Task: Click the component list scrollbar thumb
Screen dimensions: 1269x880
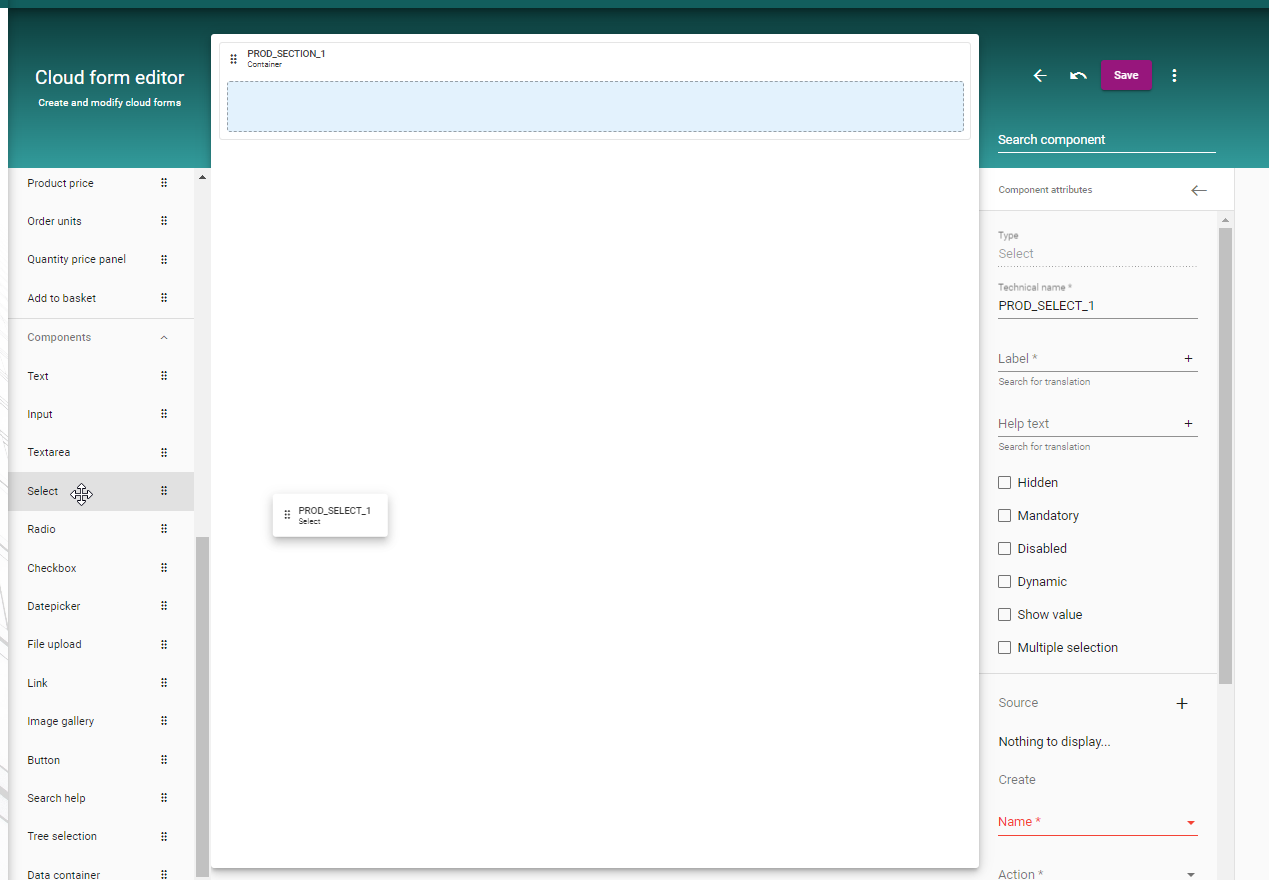Action: click(x=202, y=705)
